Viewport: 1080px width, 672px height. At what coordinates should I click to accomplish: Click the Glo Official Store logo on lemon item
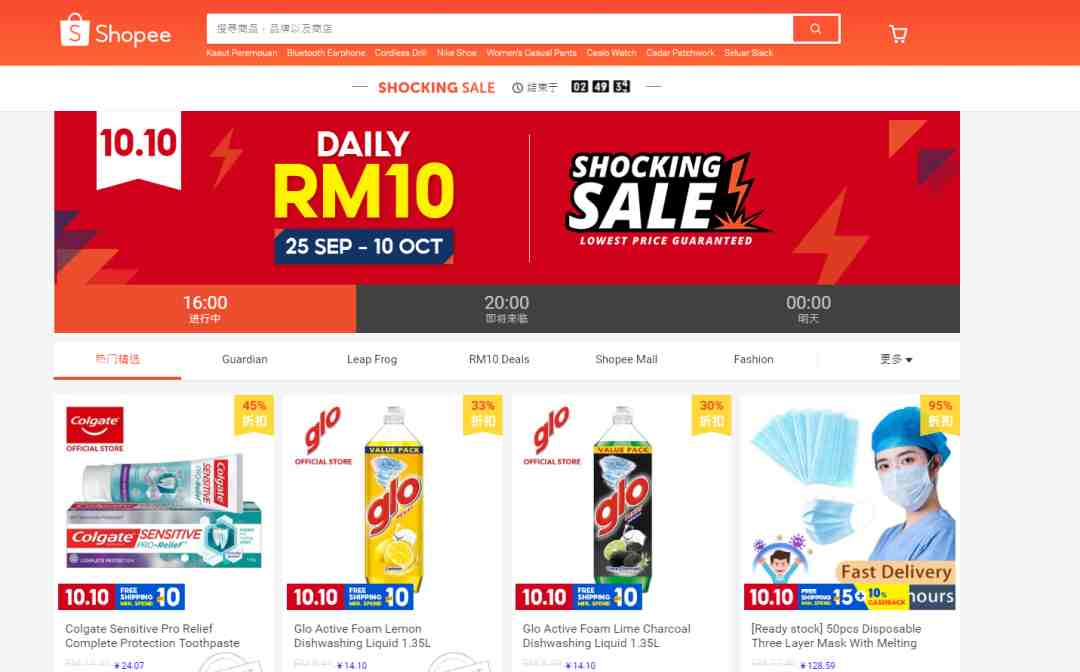click(323, 436)
